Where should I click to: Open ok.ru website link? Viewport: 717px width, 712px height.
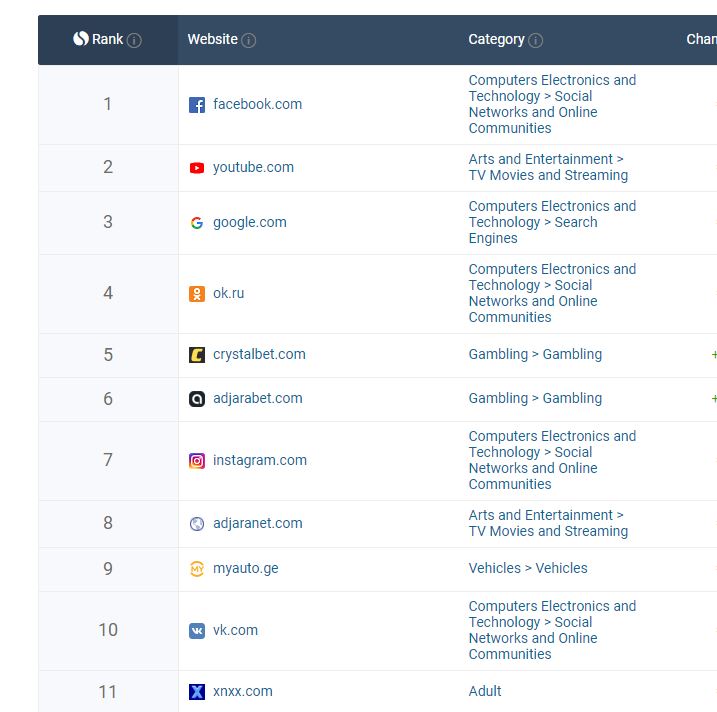click(229, 293)
